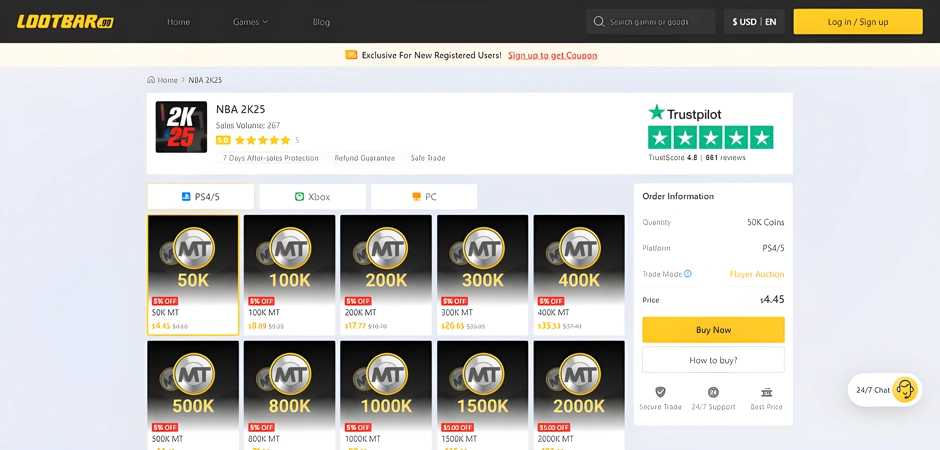Select the 800K MT coin card

[290, 395]
